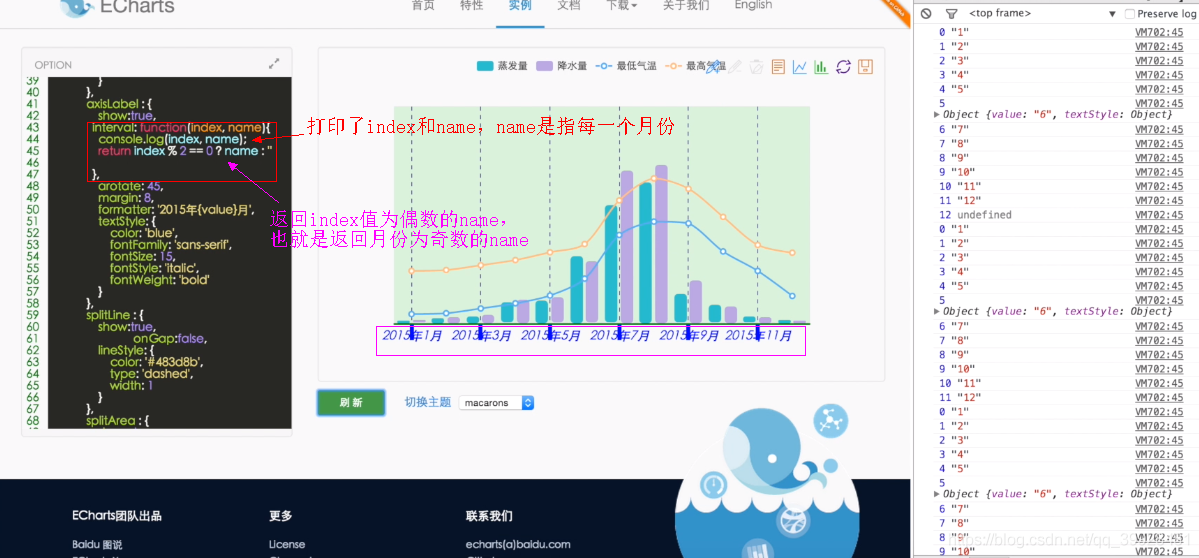Toggle 蒸发量 legend series
This screenshot has height=558, width=1199.
coord(502,66)
